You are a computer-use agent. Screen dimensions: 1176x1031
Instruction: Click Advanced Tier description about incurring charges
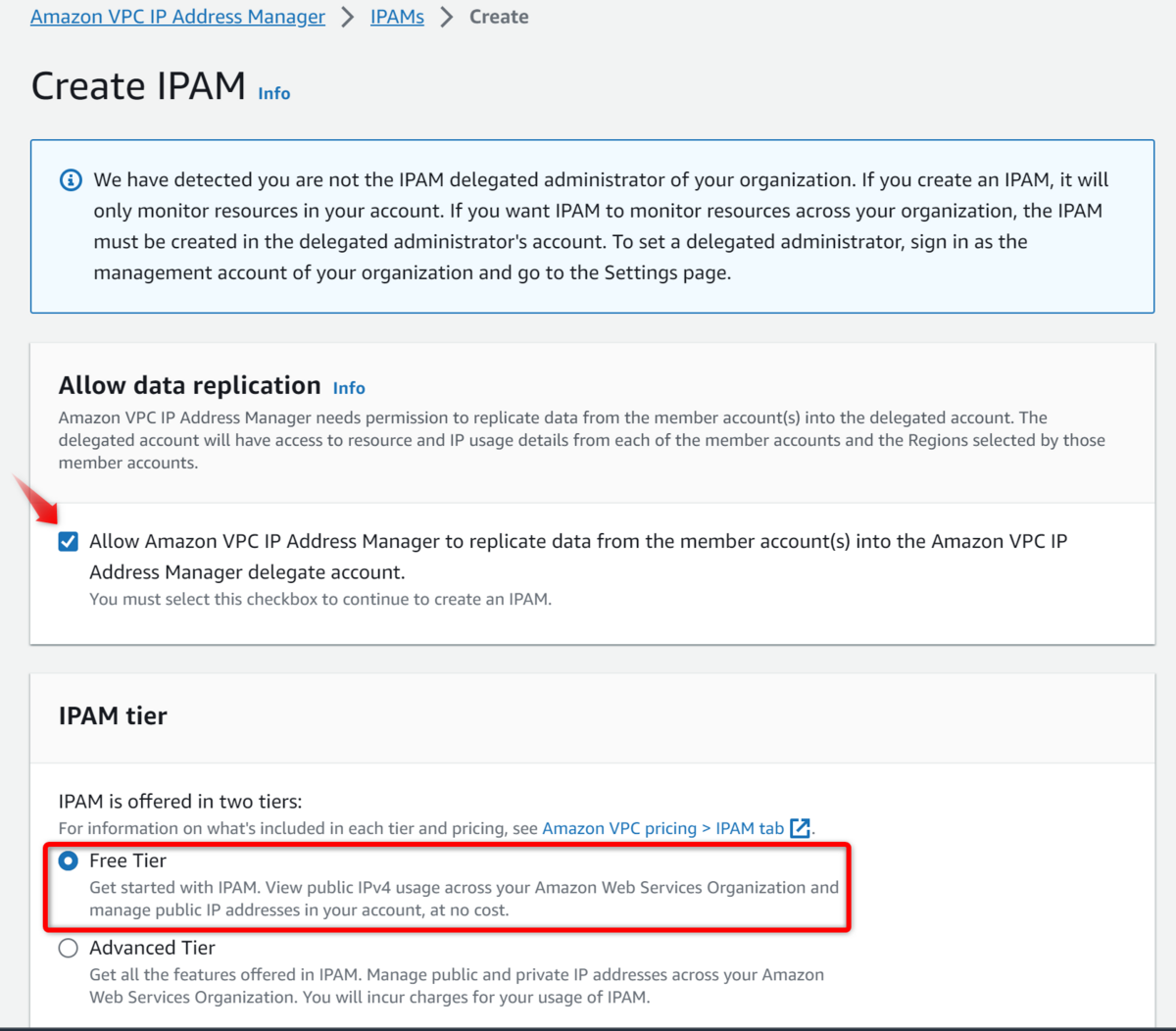(x=457, y=986)
